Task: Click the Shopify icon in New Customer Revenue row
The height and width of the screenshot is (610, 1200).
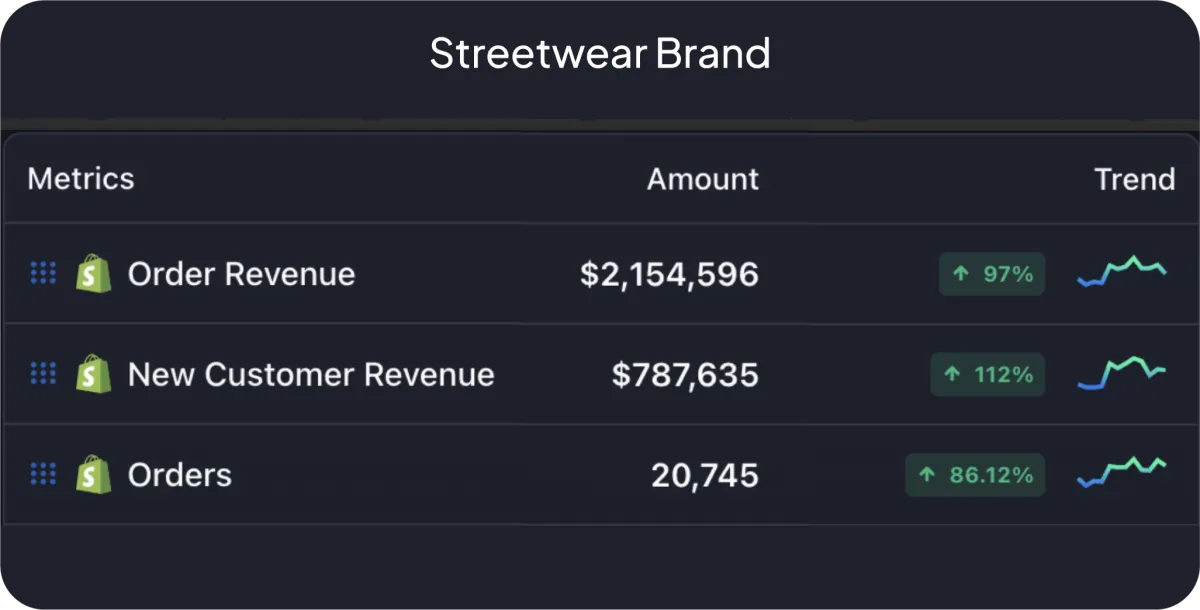Action: tap(93, 374)
